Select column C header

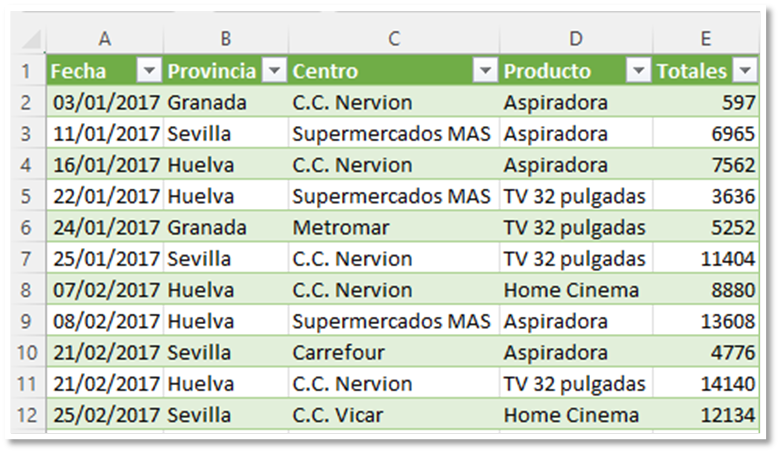click(393, 39)
